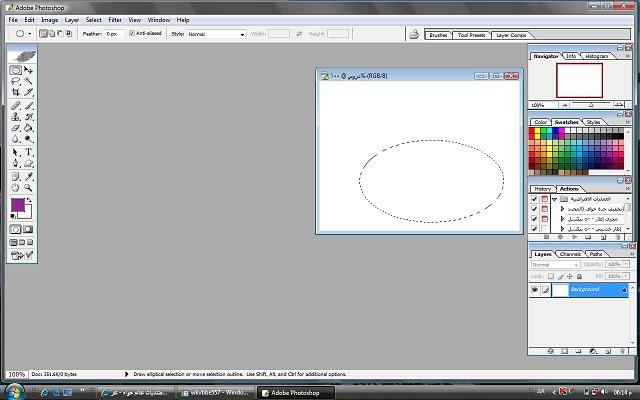Select the Magic Wand tool
This screenshot has width=640, height=400.
pos(29,82)
